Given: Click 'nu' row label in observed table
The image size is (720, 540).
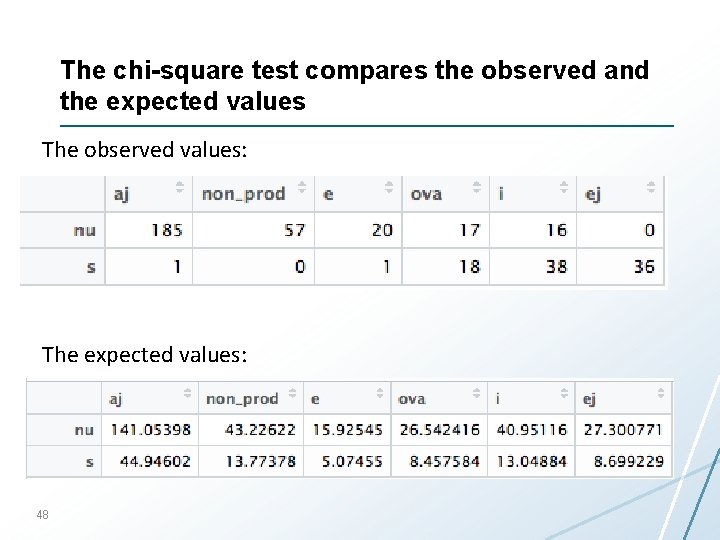Looking at the screenshot, I should click(x=84, y=230).
